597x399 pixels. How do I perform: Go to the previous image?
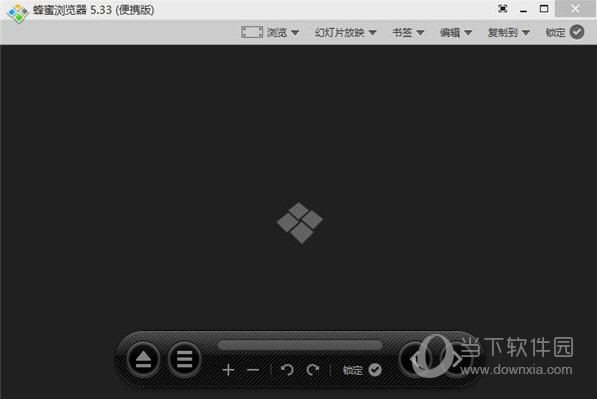coord(416,359)
